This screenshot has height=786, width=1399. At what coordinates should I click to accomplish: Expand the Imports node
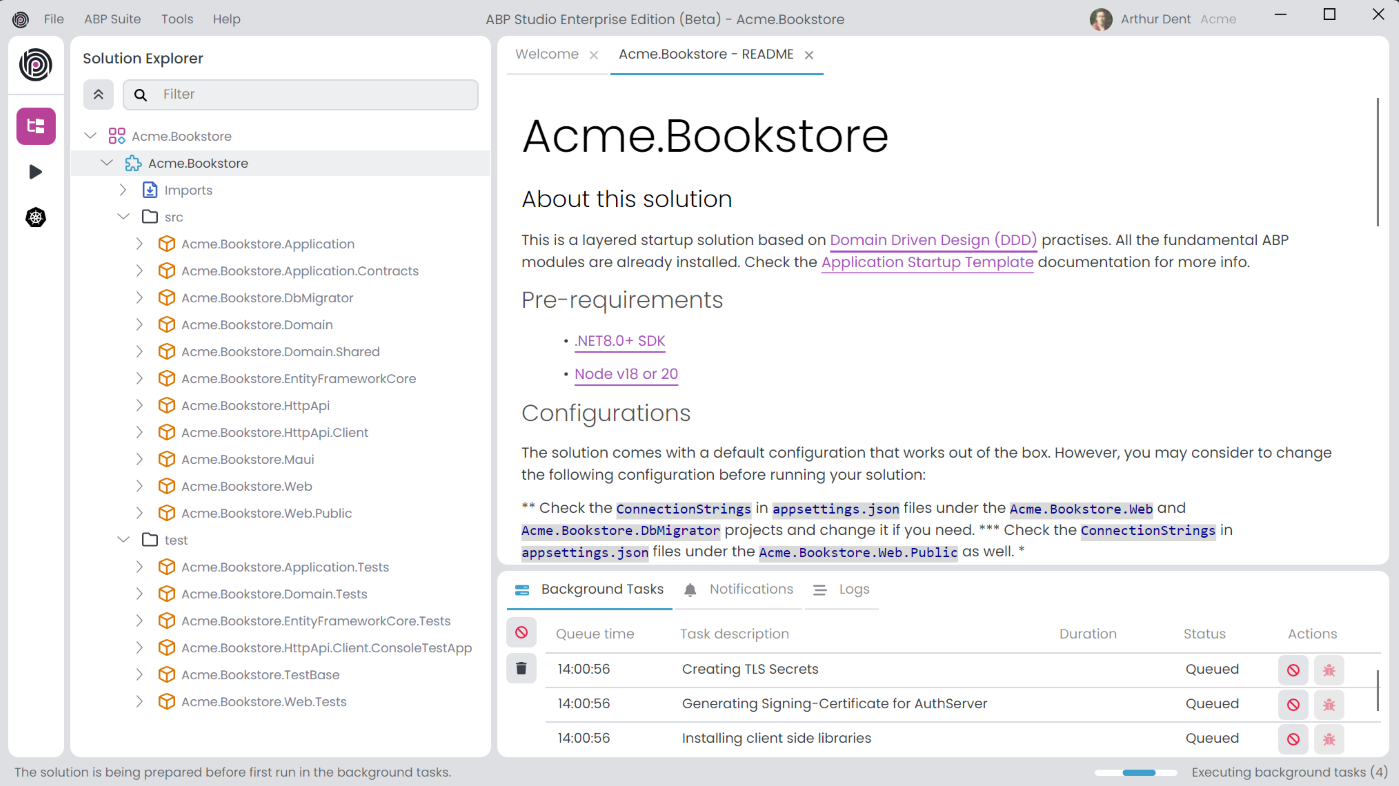tap(123, 190)
